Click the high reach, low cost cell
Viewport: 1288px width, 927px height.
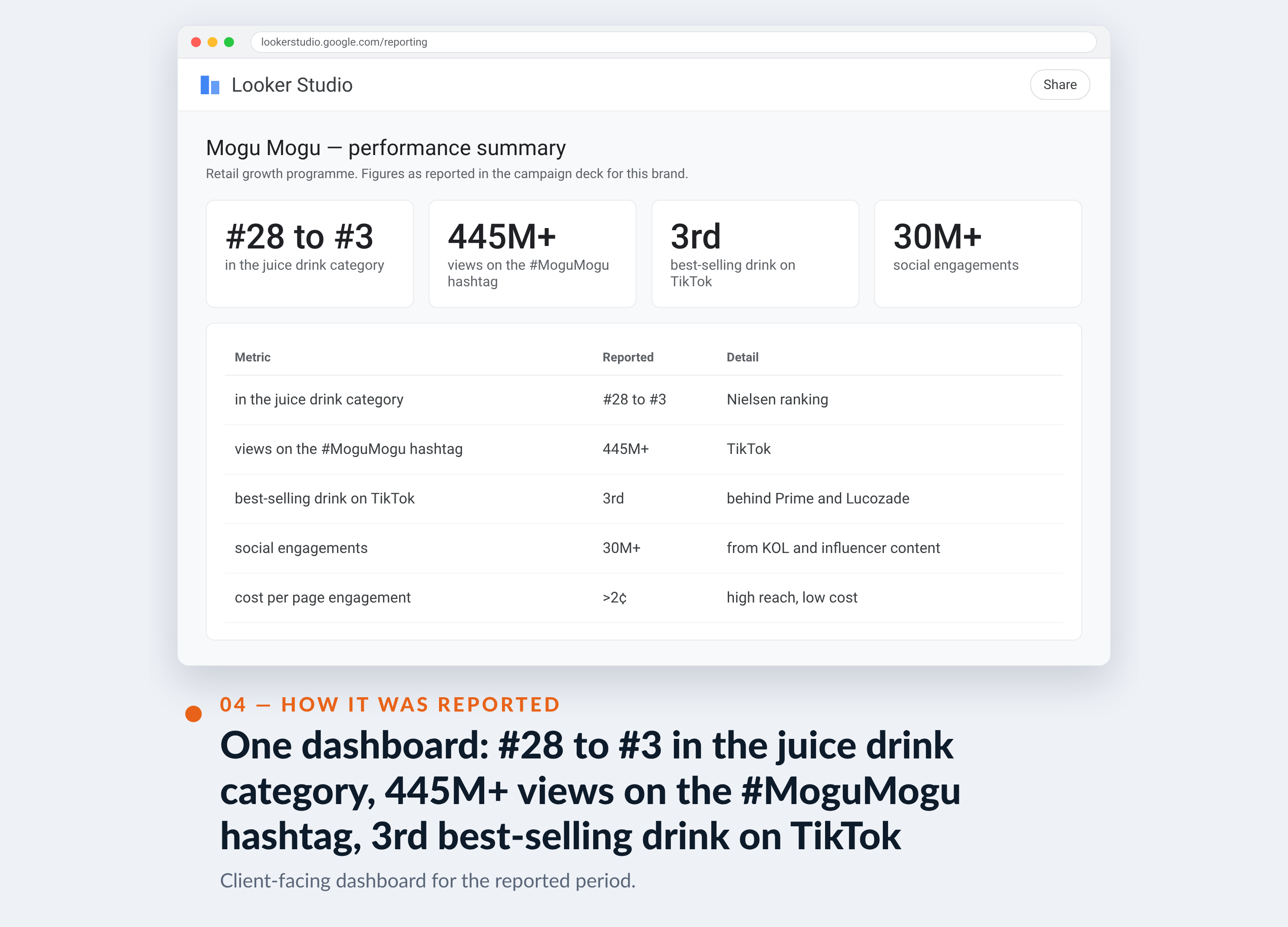tap(792, 598)
